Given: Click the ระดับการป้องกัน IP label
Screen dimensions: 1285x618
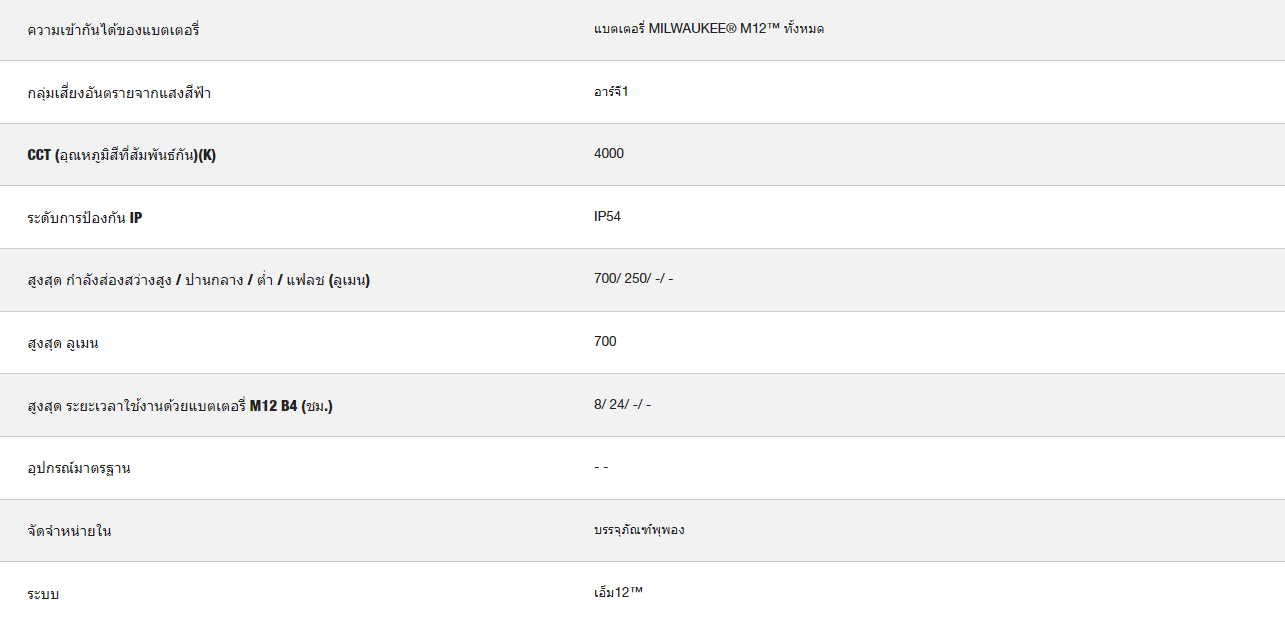Looking at the screenshot, I should point(84,217).
